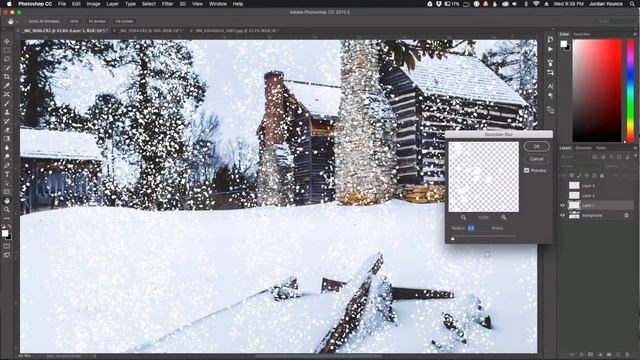Screen dimensions: 640x360
Task: Select the Brush tool
Action: 7,103
